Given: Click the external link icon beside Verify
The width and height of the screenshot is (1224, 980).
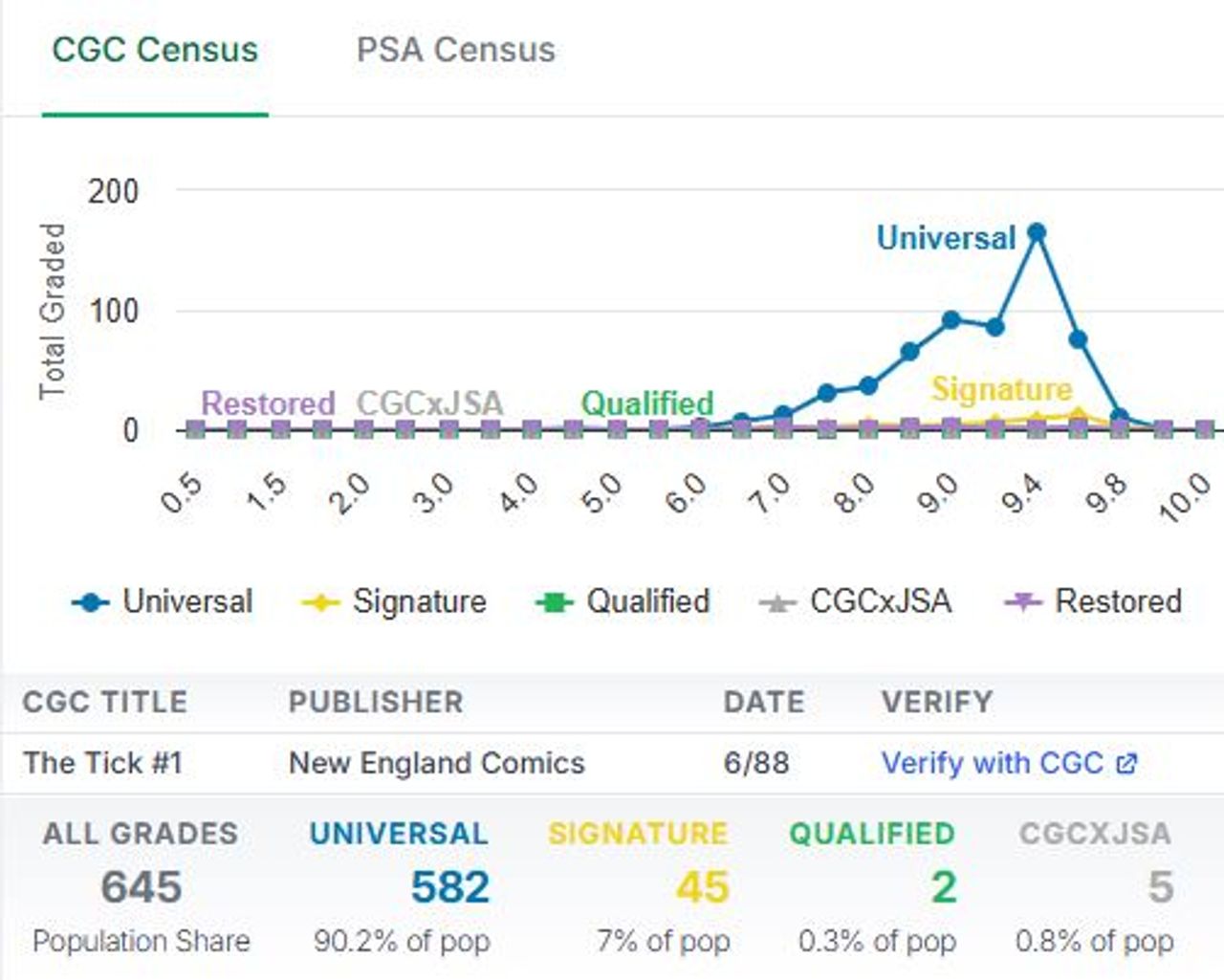Looking at the screenshot, I should click(x=1126, y=763).
